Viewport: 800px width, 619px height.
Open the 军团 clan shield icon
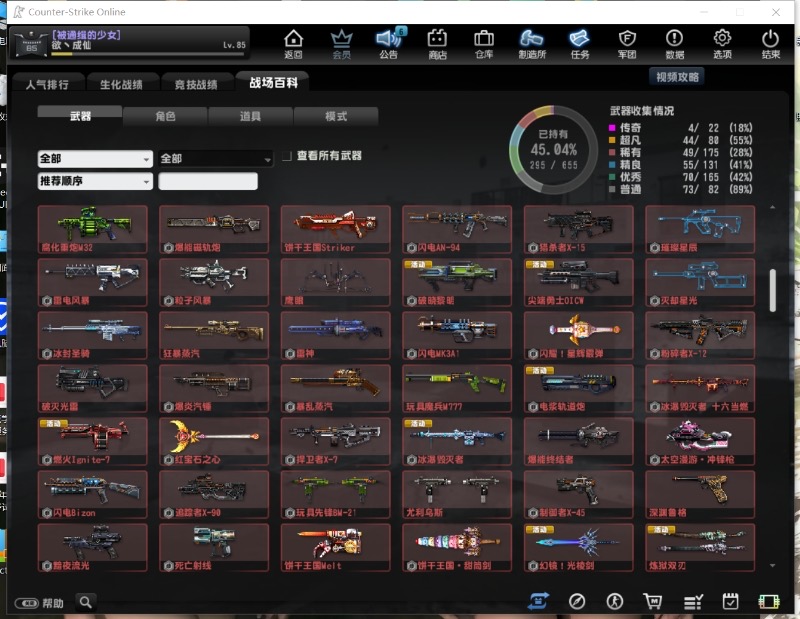coord(627,44)
